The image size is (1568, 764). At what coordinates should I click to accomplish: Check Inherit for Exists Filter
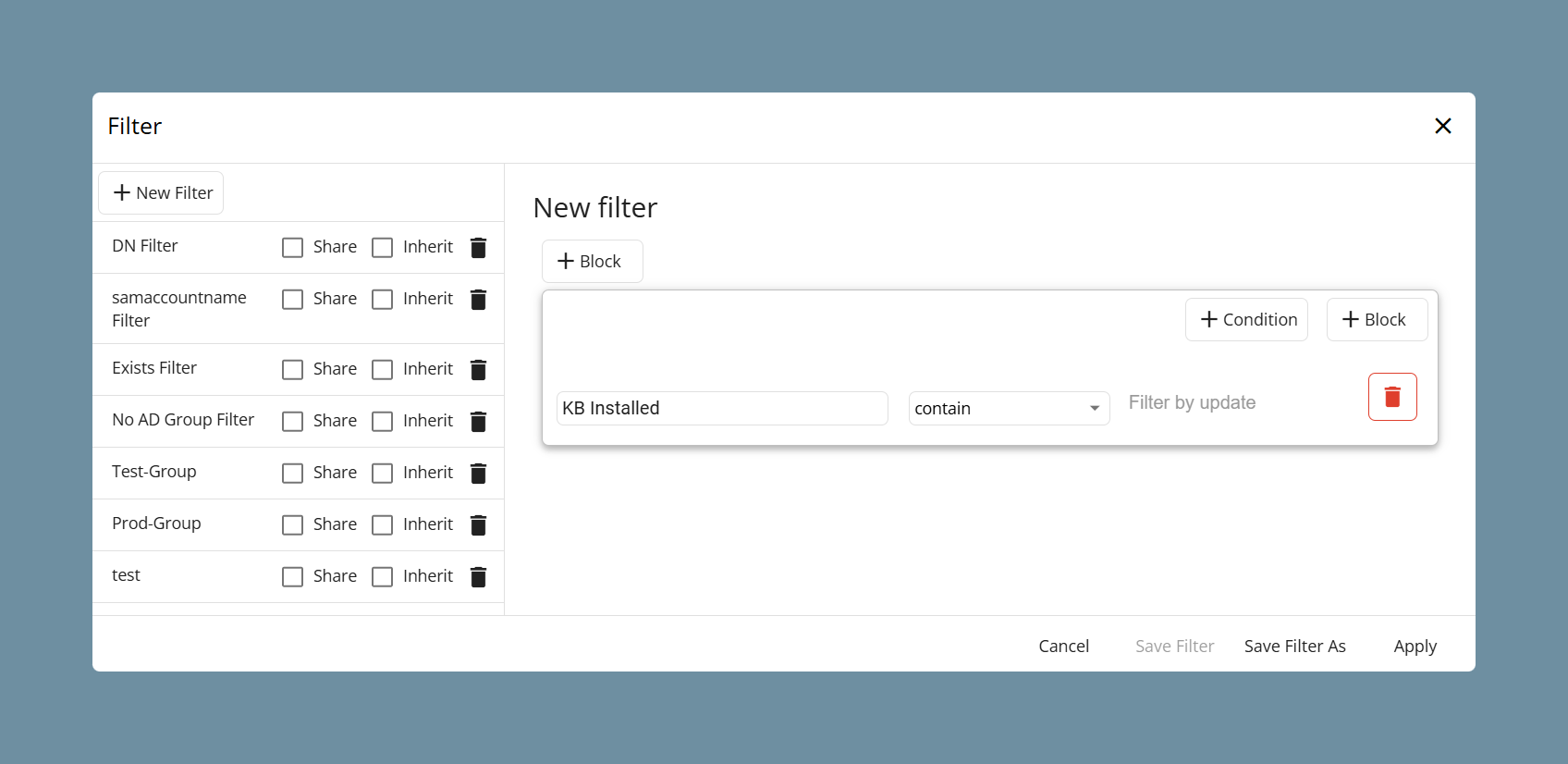pos(382,369)
